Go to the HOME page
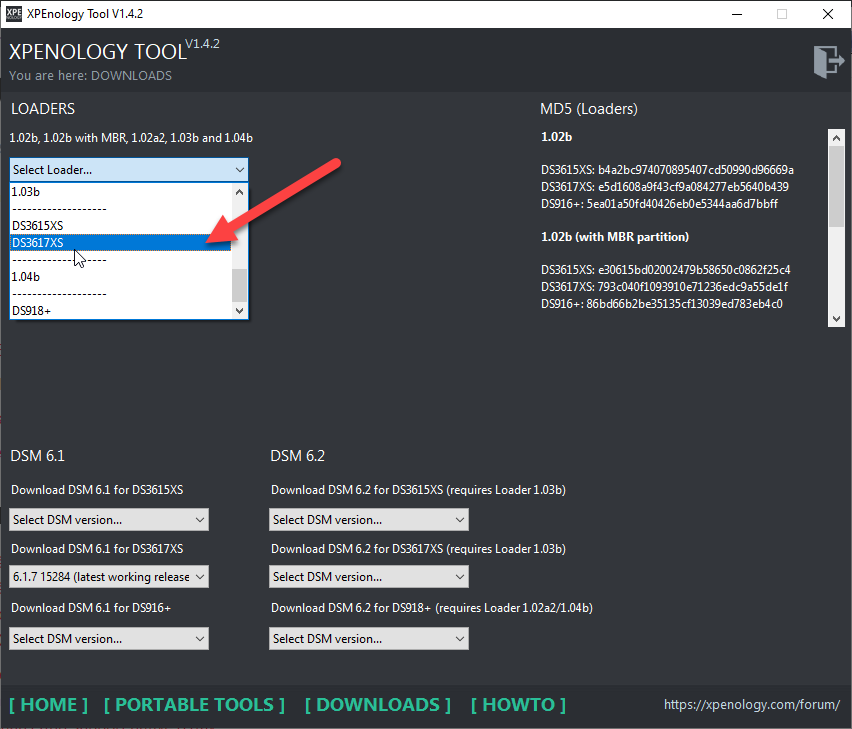Screen dimensions: 852x729 49,705
